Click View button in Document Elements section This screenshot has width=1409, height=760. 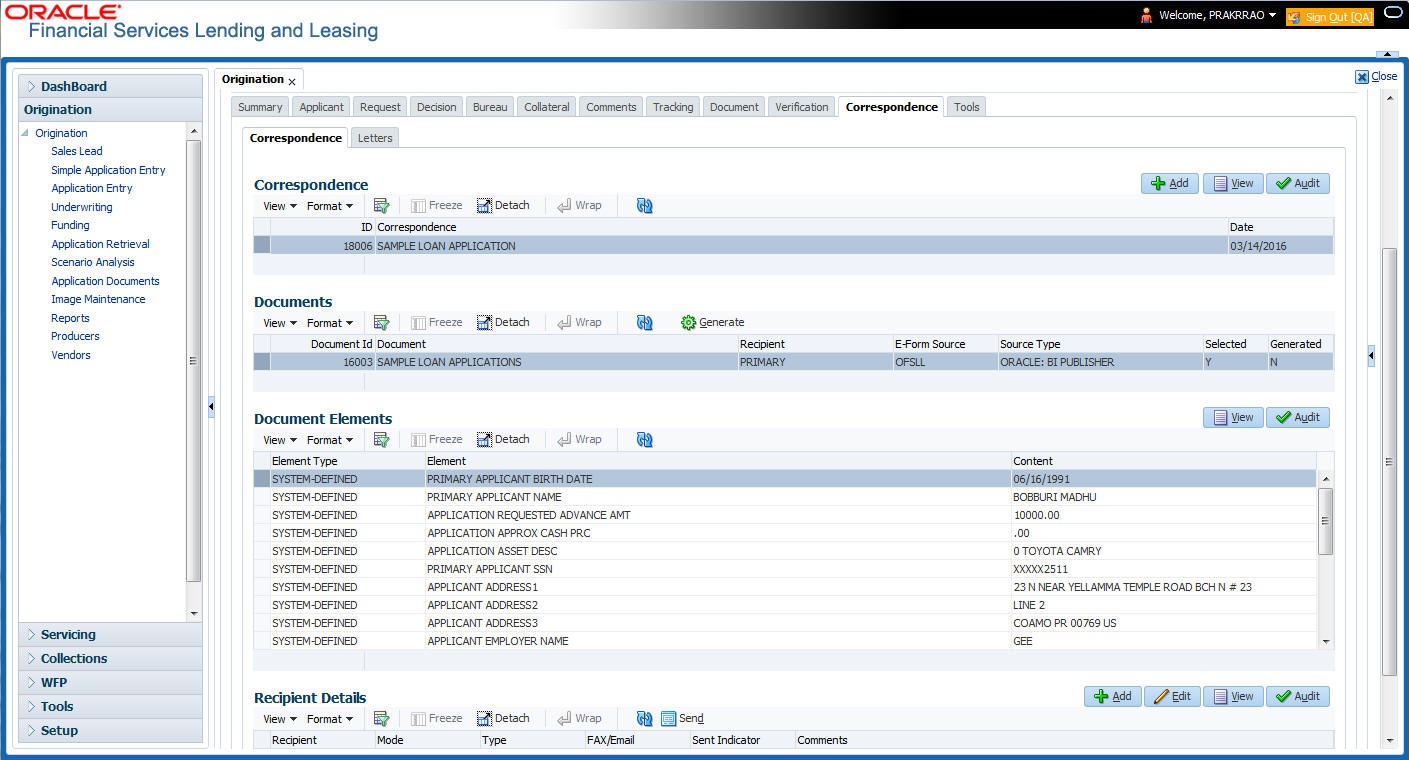(x=1233, y=417)
